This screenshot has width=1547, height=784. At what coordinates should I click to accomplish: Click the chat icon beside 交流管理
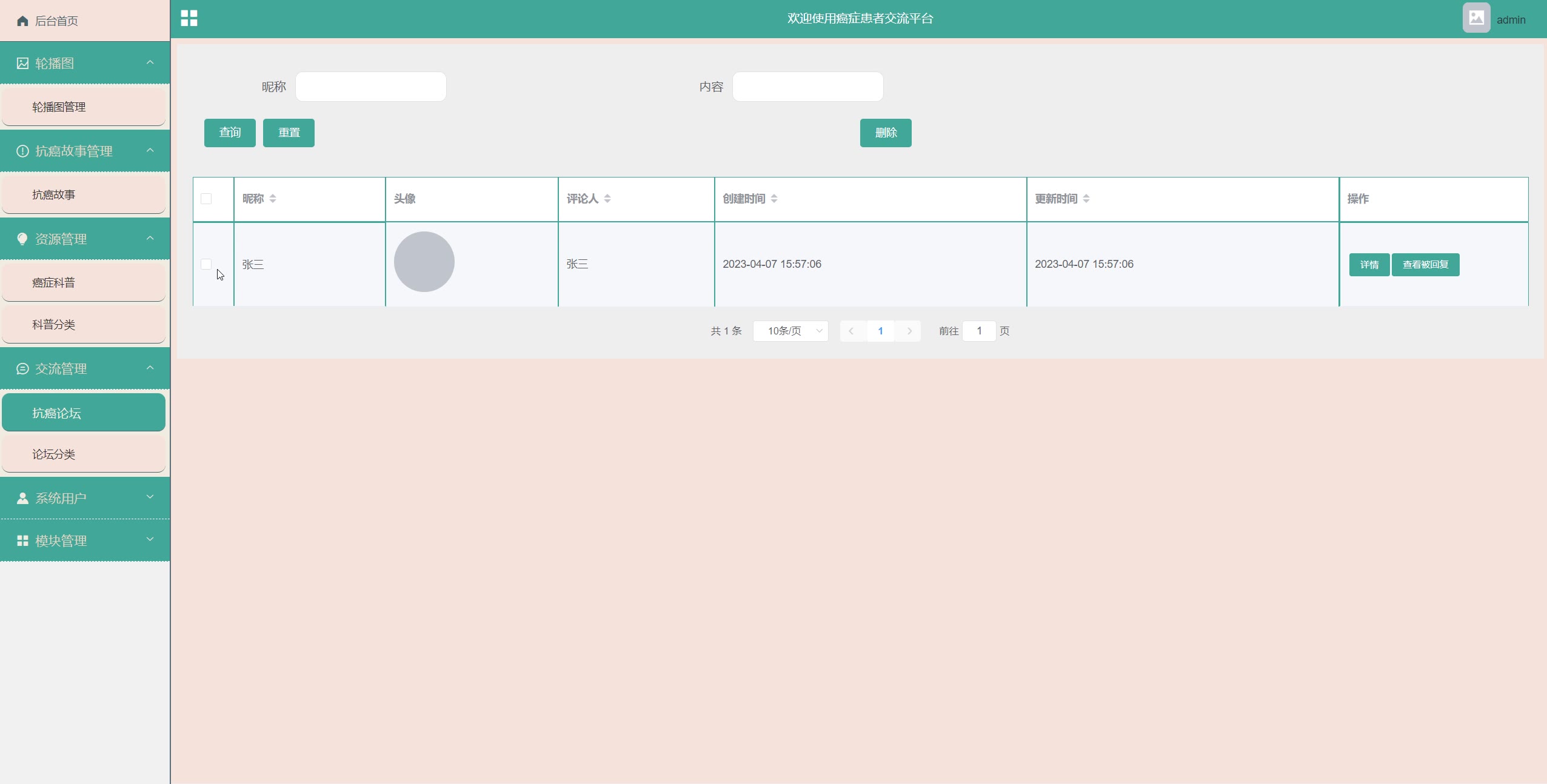22,368
